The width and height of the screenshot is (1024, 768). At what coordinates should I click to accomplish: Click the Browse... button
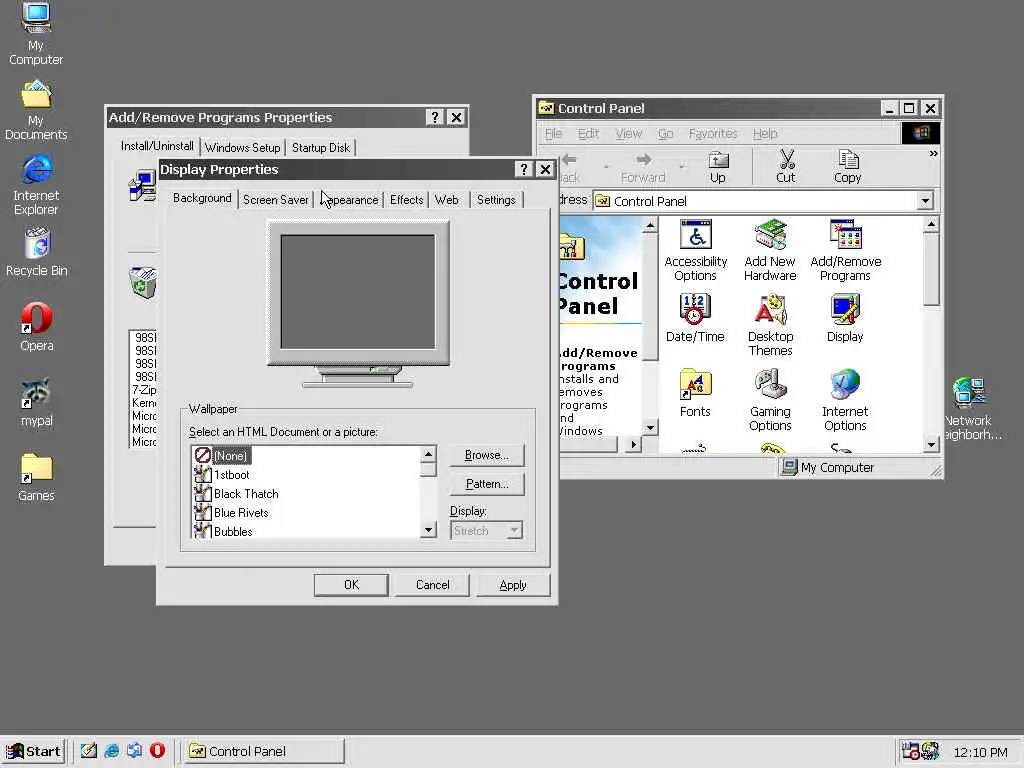tap(487, 455)
